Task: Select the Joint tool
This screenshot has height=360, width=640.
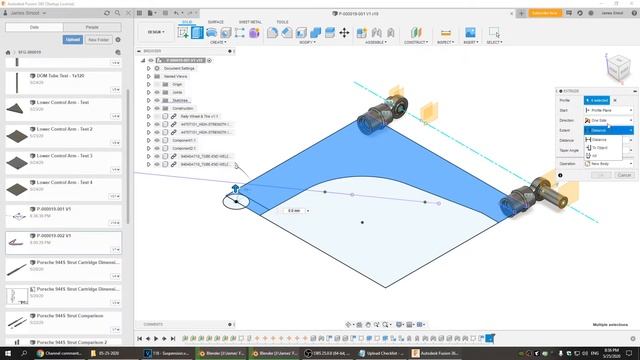Action: pyautogui.click(x=376, y=32)
